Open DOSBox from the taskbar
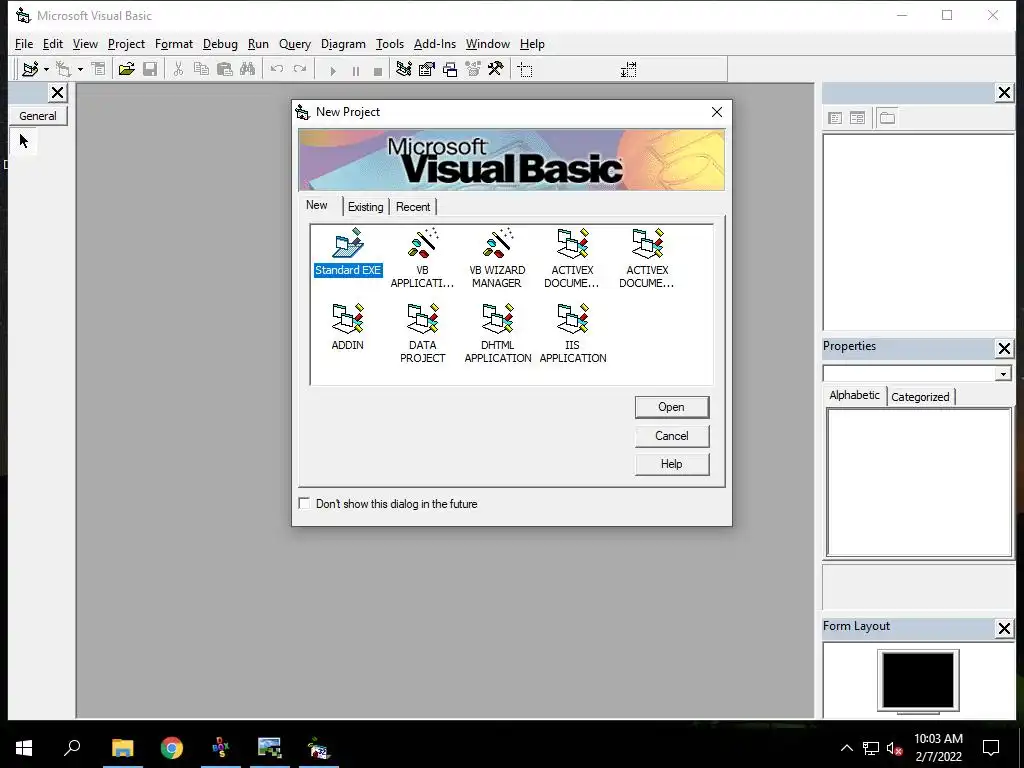Image resolution: width=1024 pixels, height=768 pixels. (x=221, y=748)
